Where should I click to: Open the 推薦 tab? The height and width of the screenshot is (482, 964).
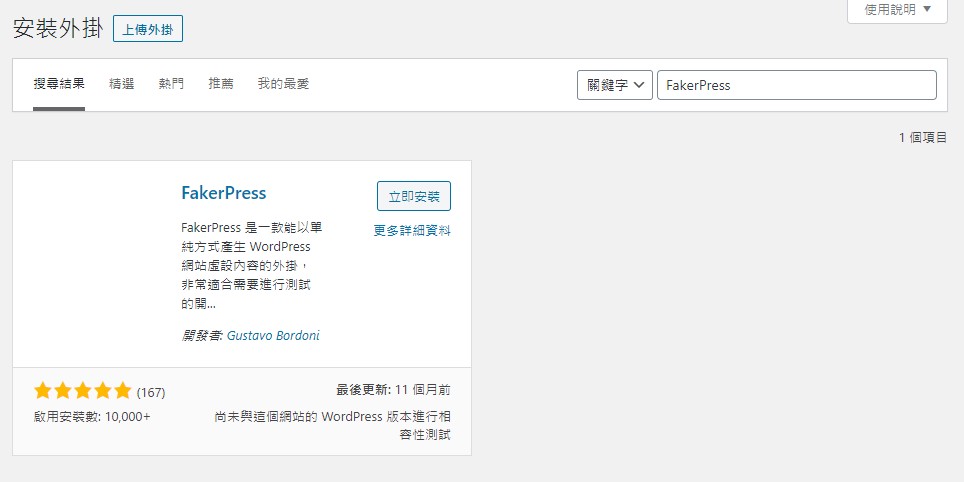coord(221,84)
